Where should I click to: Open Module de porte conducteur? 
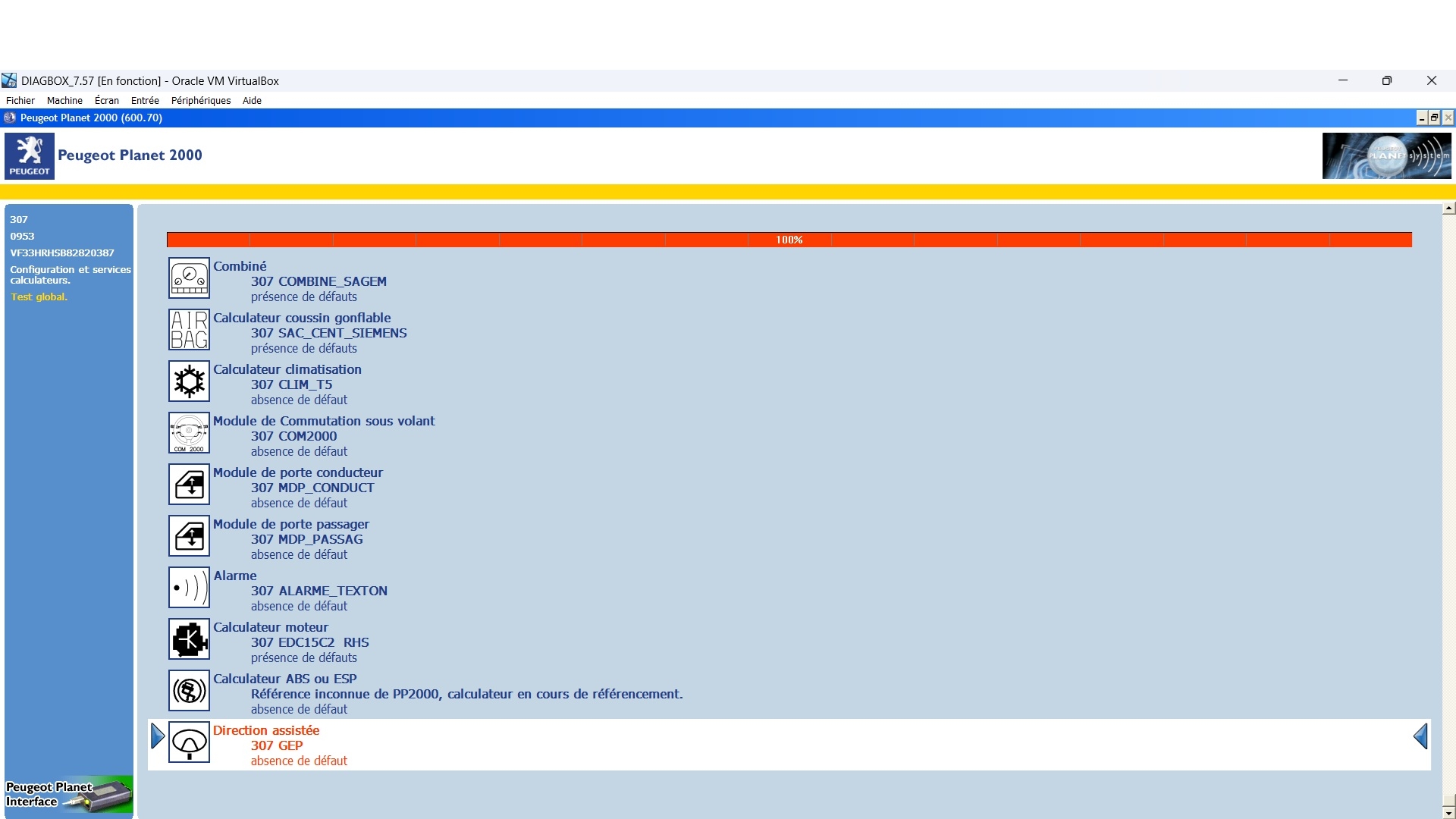pyautogui.click(x=298, y=472)
